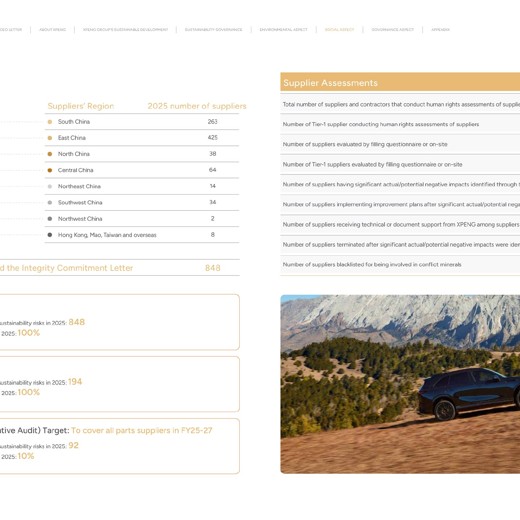
Task: Open the CEO Letter navigation tab
Action: (x=11, y=30)
